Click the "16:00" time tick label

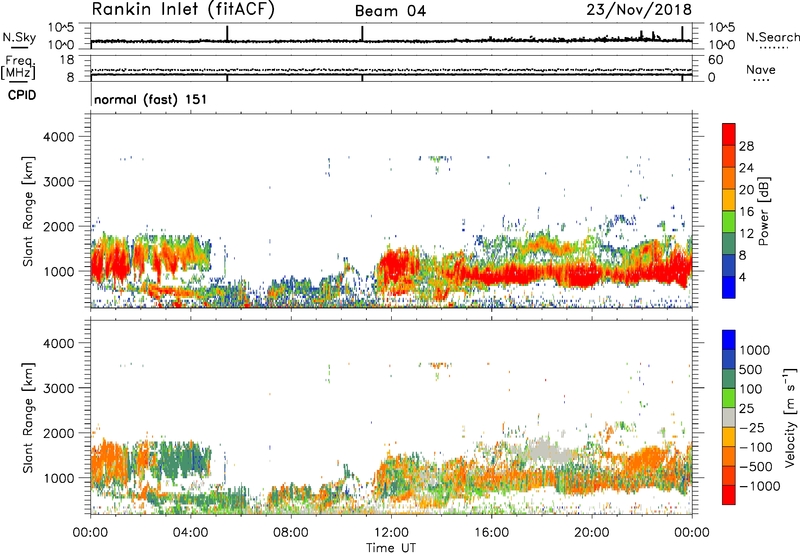(491, 533)
